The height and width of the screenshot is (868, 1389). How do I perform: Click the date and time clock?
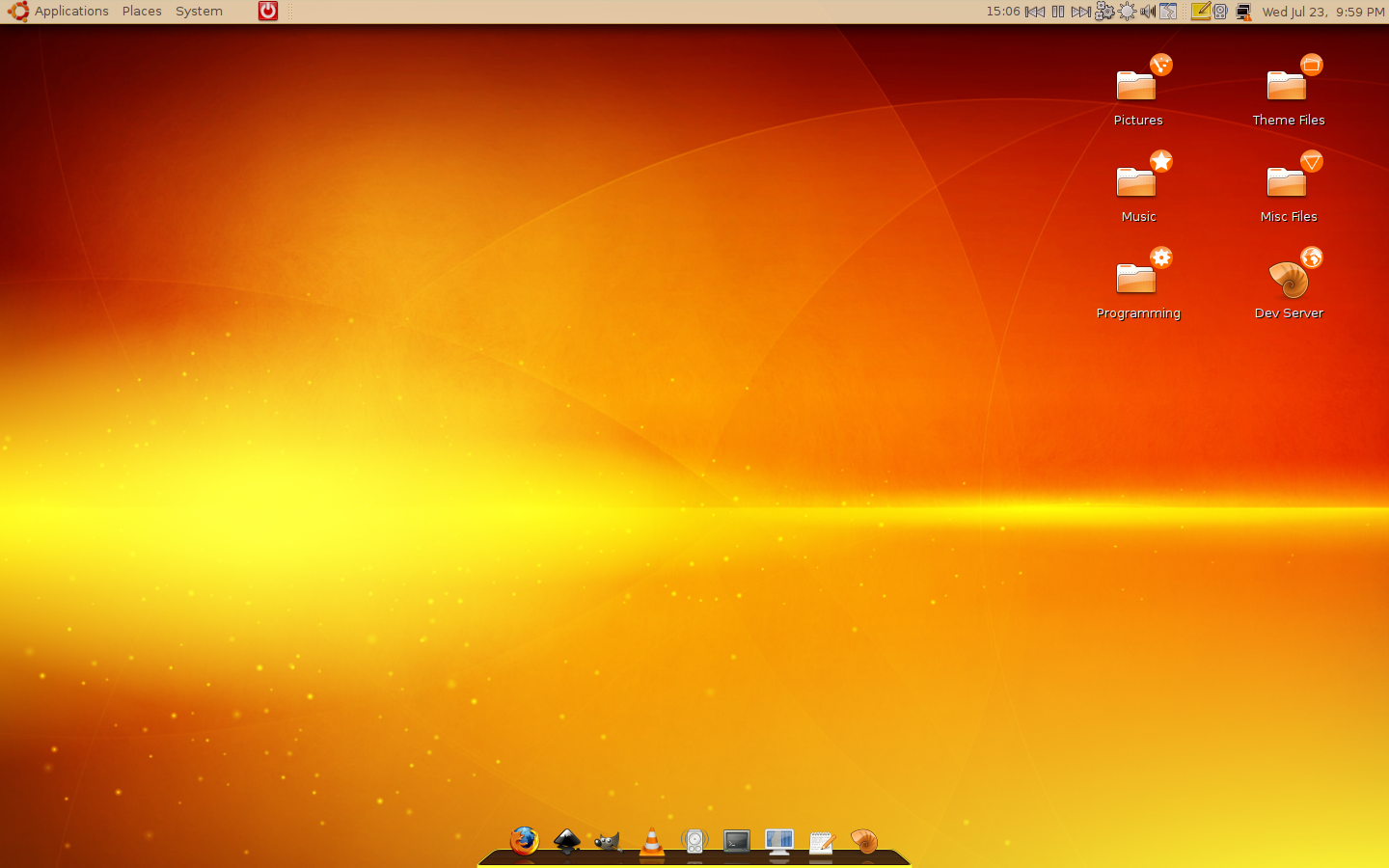coord(1322,12)
